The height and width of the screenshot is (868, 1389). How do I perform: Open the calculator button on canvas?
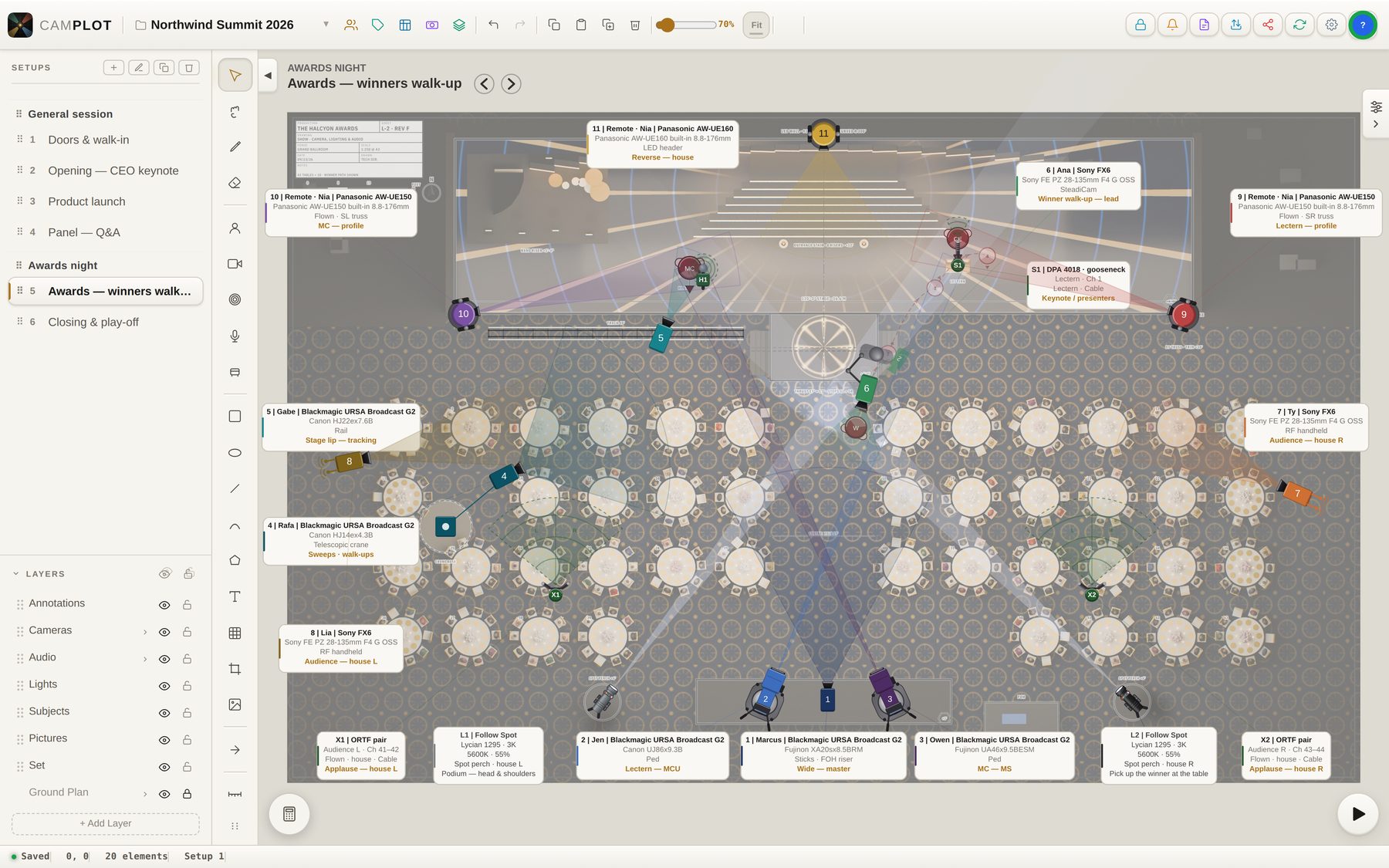[289, 814]
